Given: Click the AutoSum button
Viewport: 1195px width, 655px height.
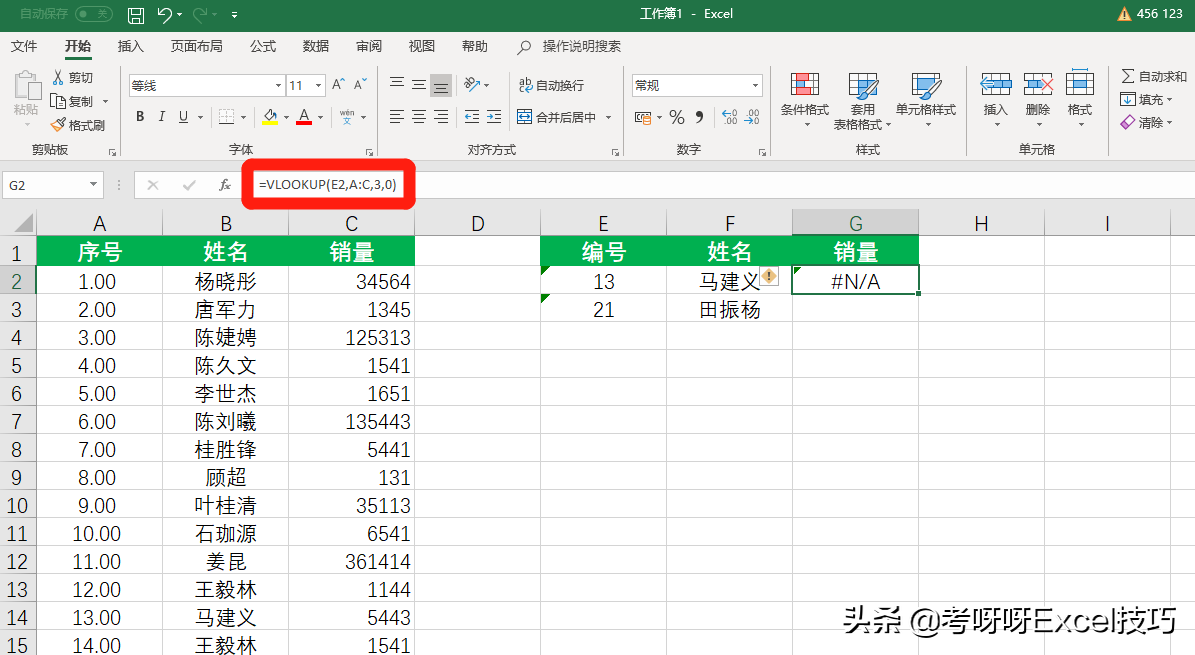Looking at the screenshot, I should [x=1153, y=76].
